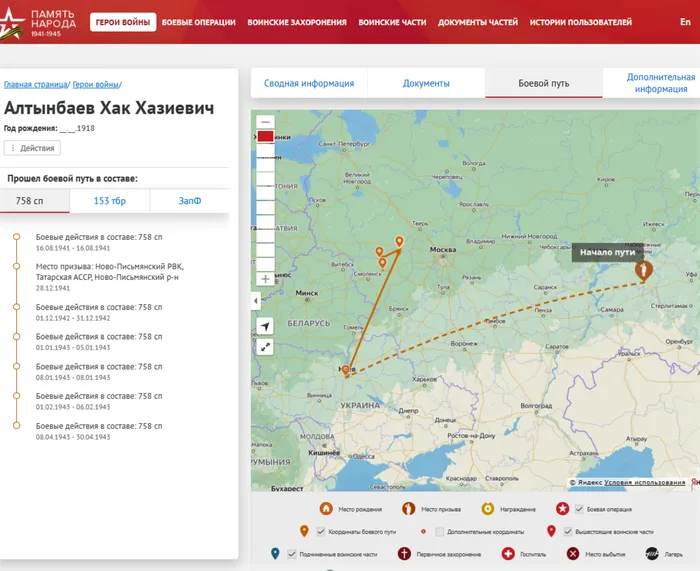
Task: Open Воинские захоронения in top navigation
Action: click(297, 22)
